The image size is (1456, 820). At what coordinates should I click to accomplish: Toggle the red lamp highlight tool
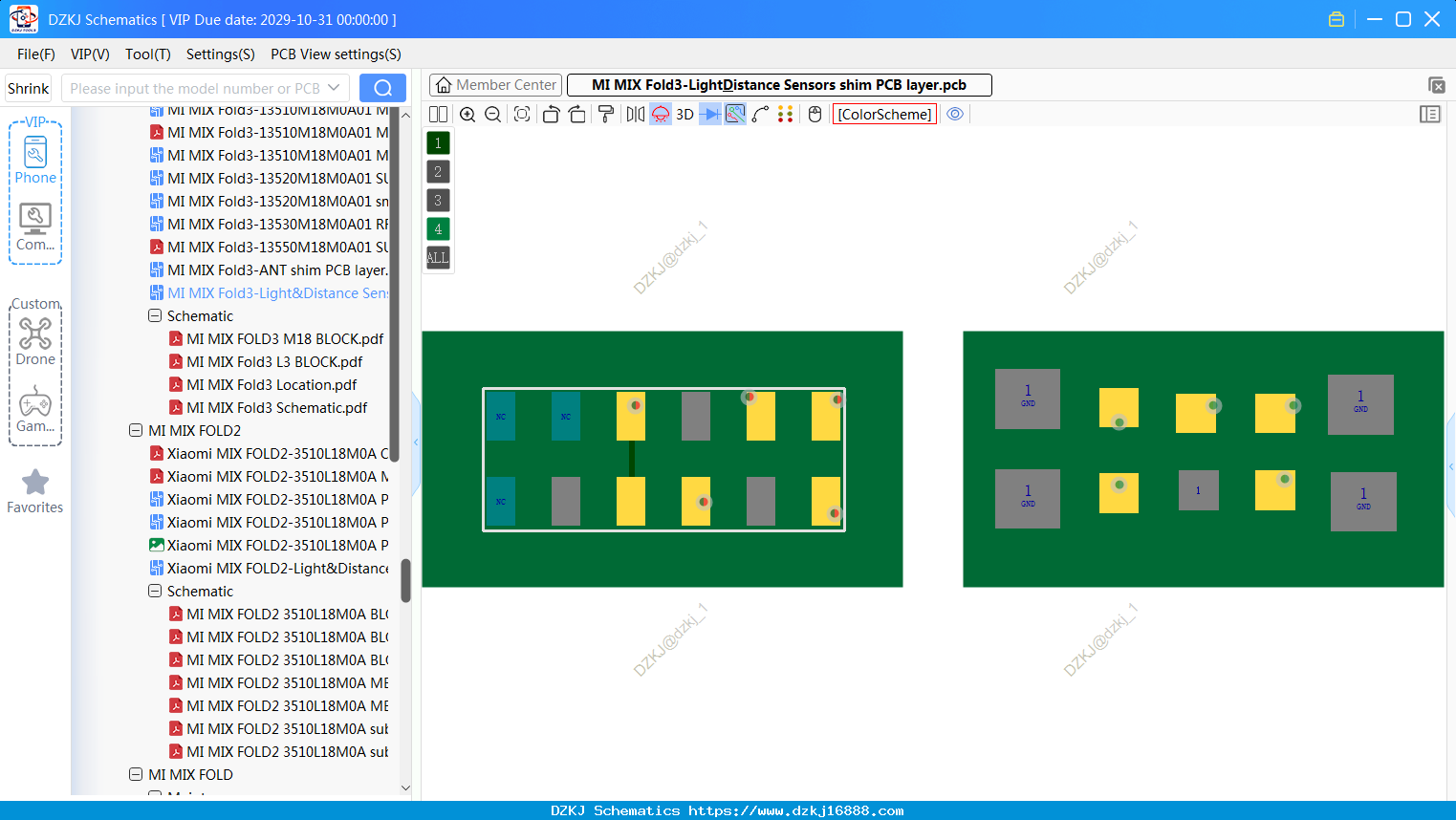(x=661, y=114)
